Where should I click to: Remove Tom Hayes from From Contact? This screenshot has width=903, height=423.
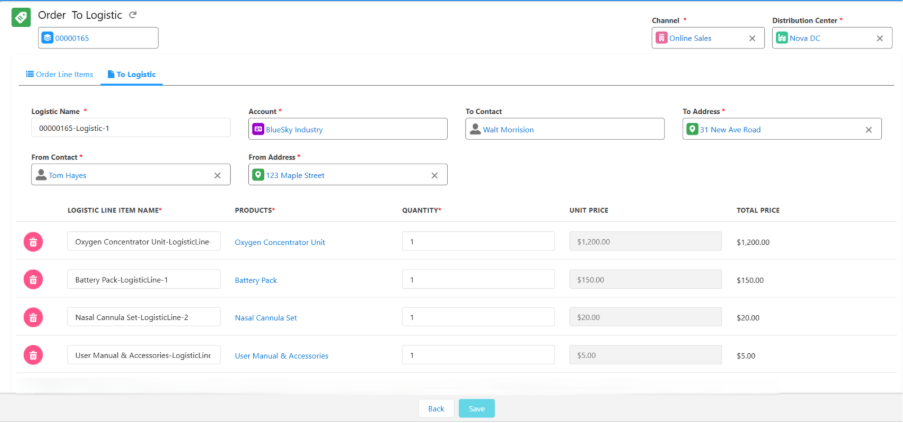click(x=217, y=175)
